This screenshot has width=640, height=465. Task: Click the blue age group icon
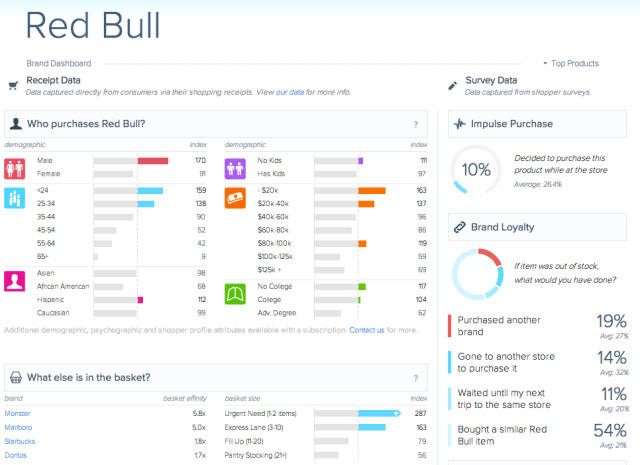click(x=18, y=197)
